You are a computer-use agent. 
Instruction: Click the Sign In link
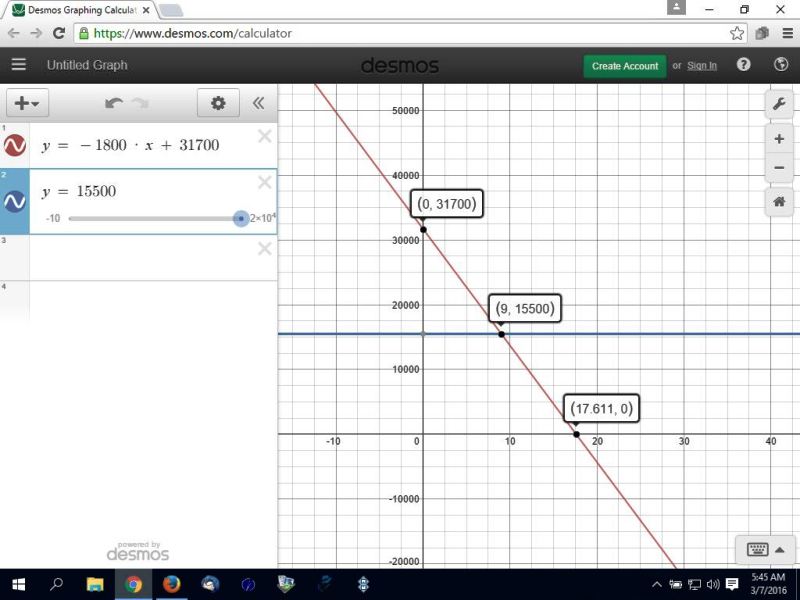[702, 66]
